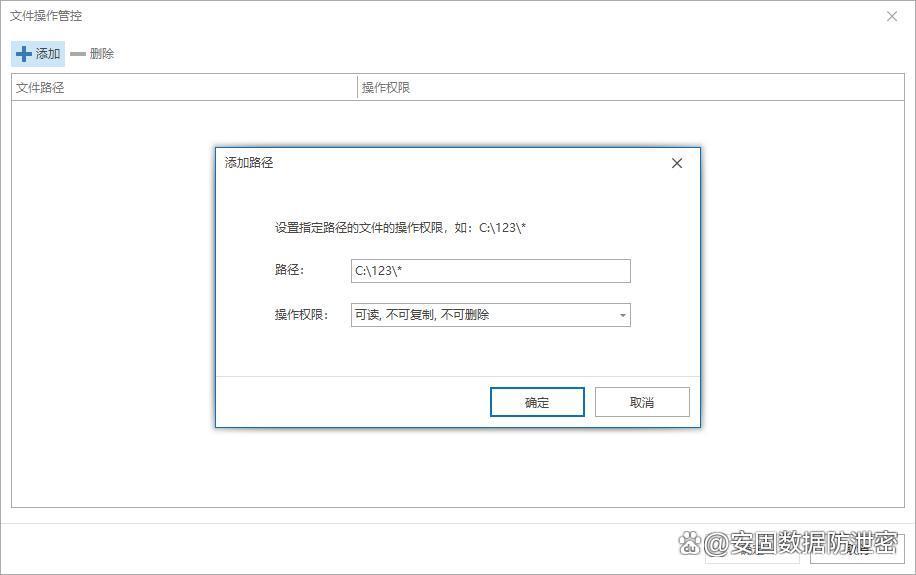Click the 删除 minus toolbar button
The width and height of the screenshot is (916, 575).
[92, 54]
